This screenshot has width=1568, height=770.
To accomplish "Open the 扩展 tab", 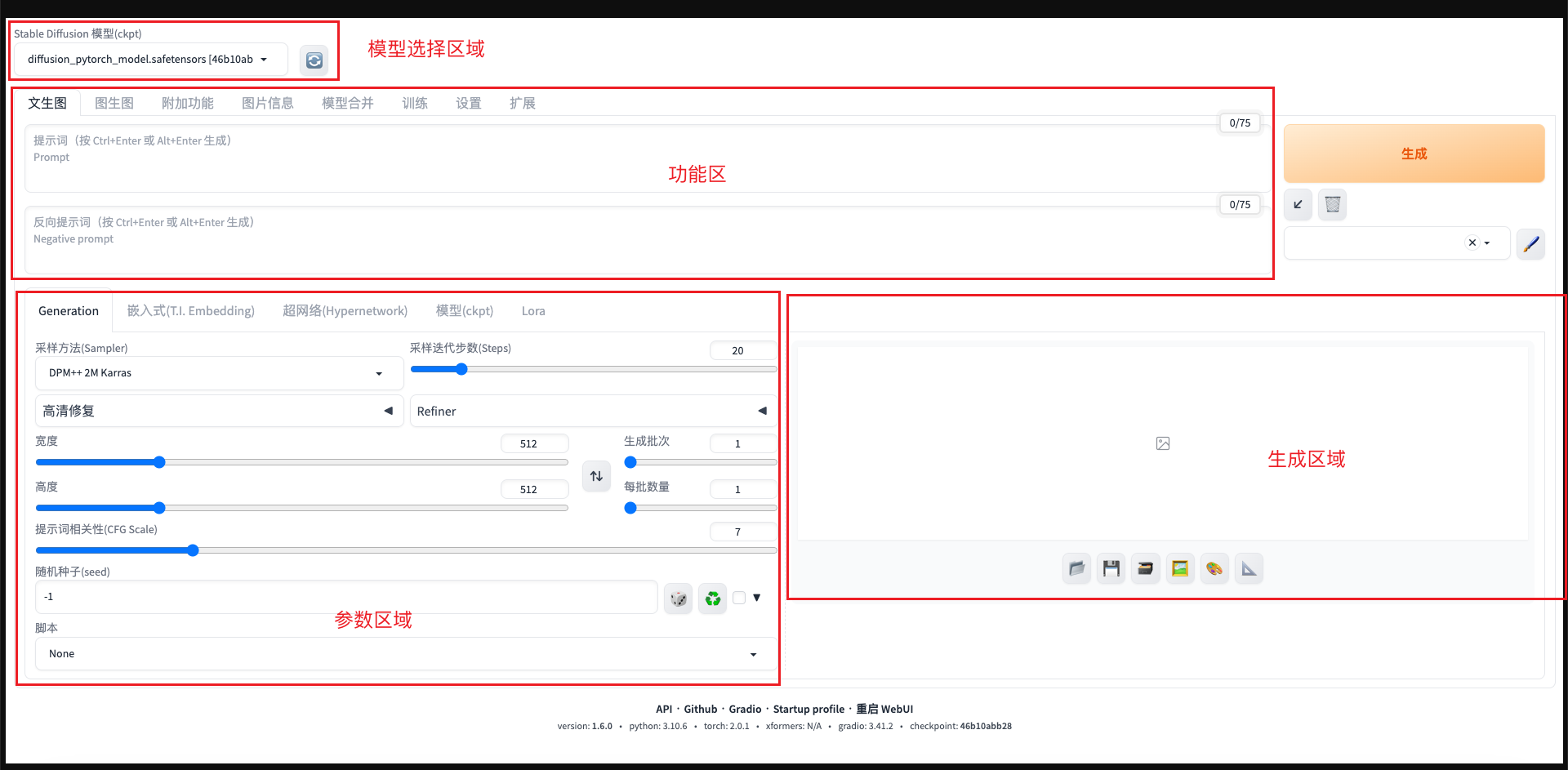I will 523,103.
